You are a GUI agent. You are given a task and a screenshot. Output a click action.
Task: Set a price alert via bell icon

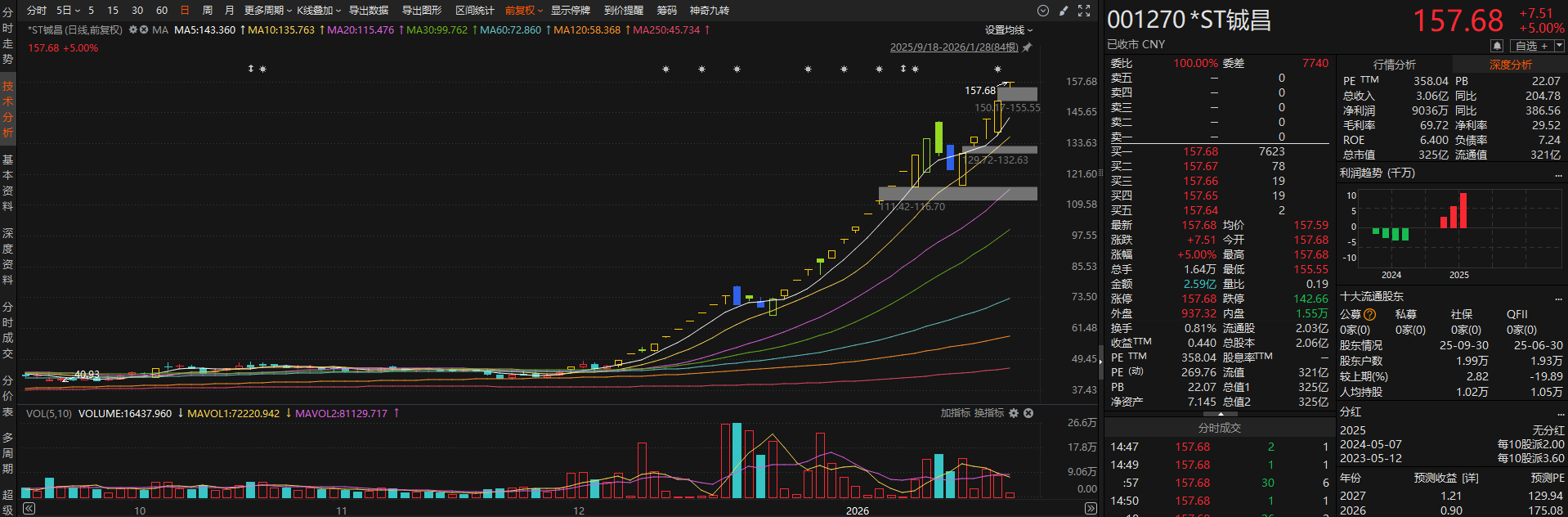tap(1497, 46)
